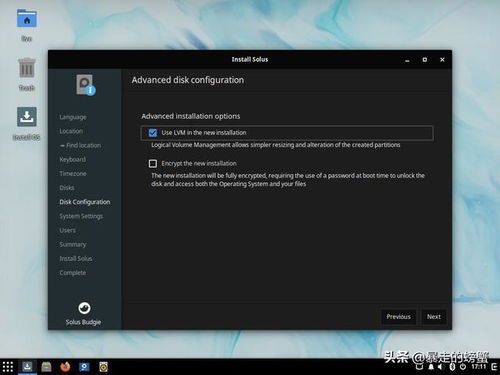Screen dimensions: 500x375
Task: Click the Install Solus title bar text
Action: pyautogui.click(x=250, y=59)
